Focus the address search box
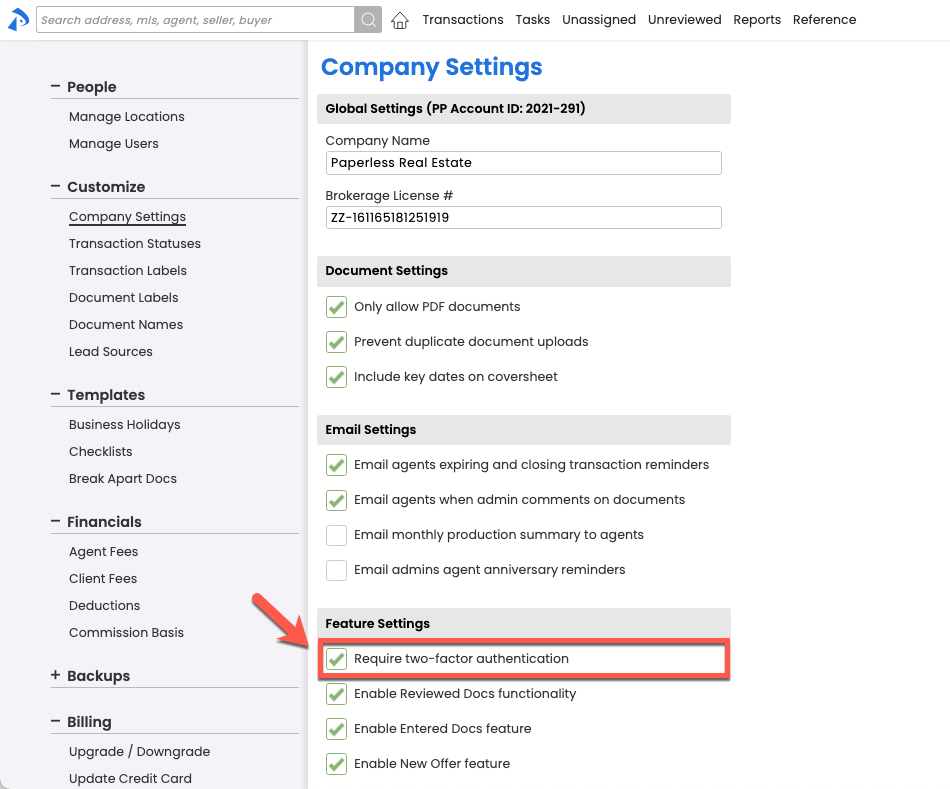950x789 pixels. [195, 20]
